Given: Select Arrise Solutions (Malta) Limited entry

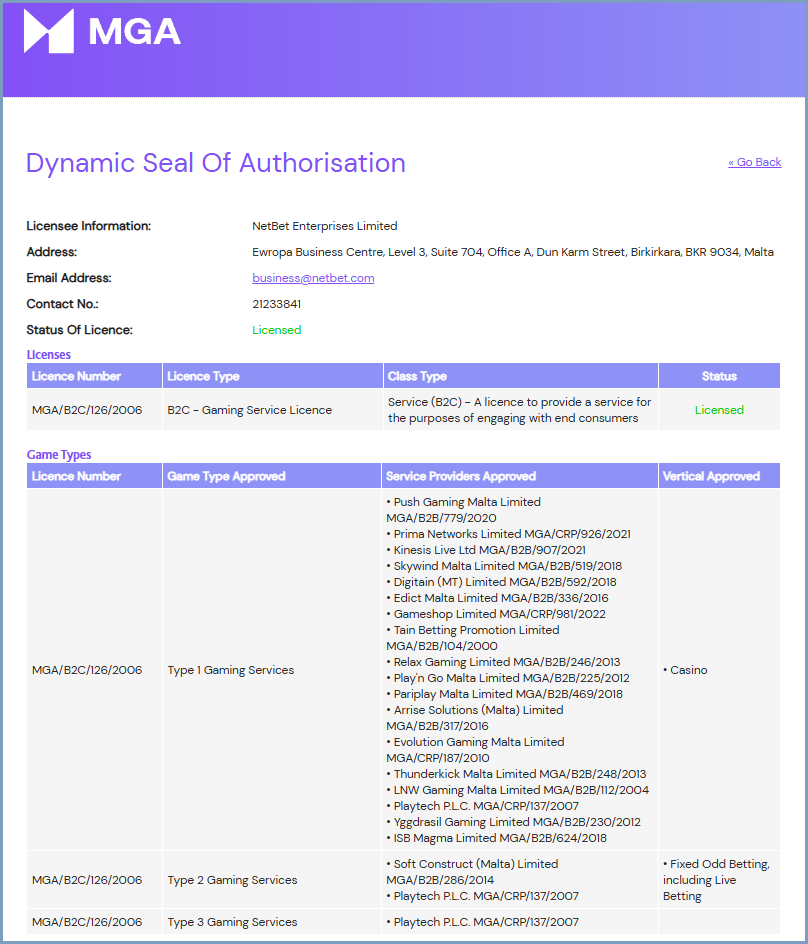Looking at the screenshot, I should [x=475, y=718].
